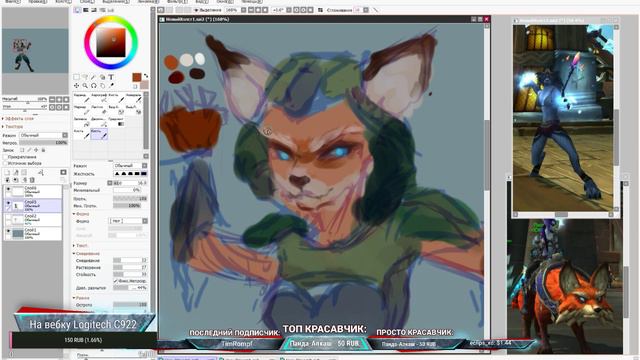
Task: Toggle visibility of layer Слой3
Action: (8, 202)
